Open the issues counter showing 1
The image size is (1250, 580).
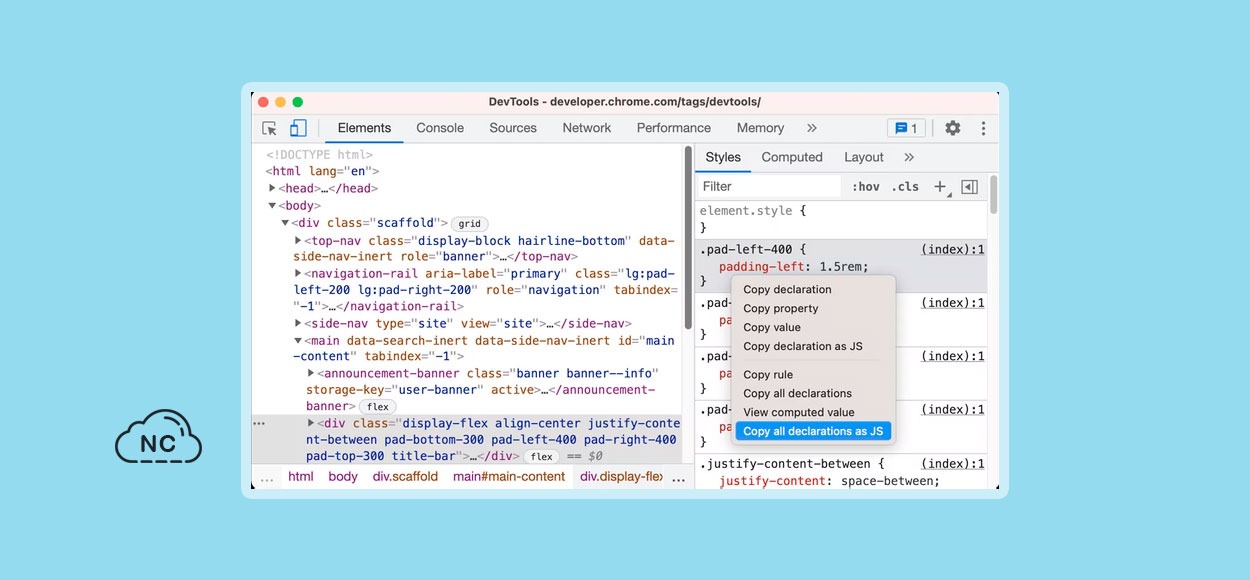[x=906, y=128]
